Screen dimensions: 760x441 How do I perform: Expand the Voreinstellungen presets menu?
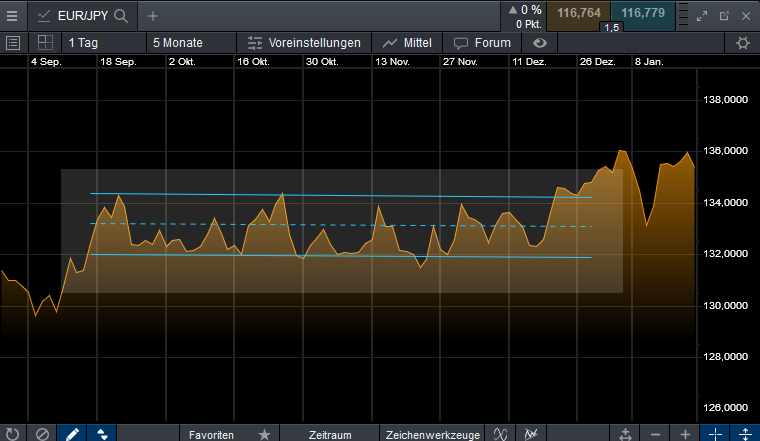click(x=304, y=43)
